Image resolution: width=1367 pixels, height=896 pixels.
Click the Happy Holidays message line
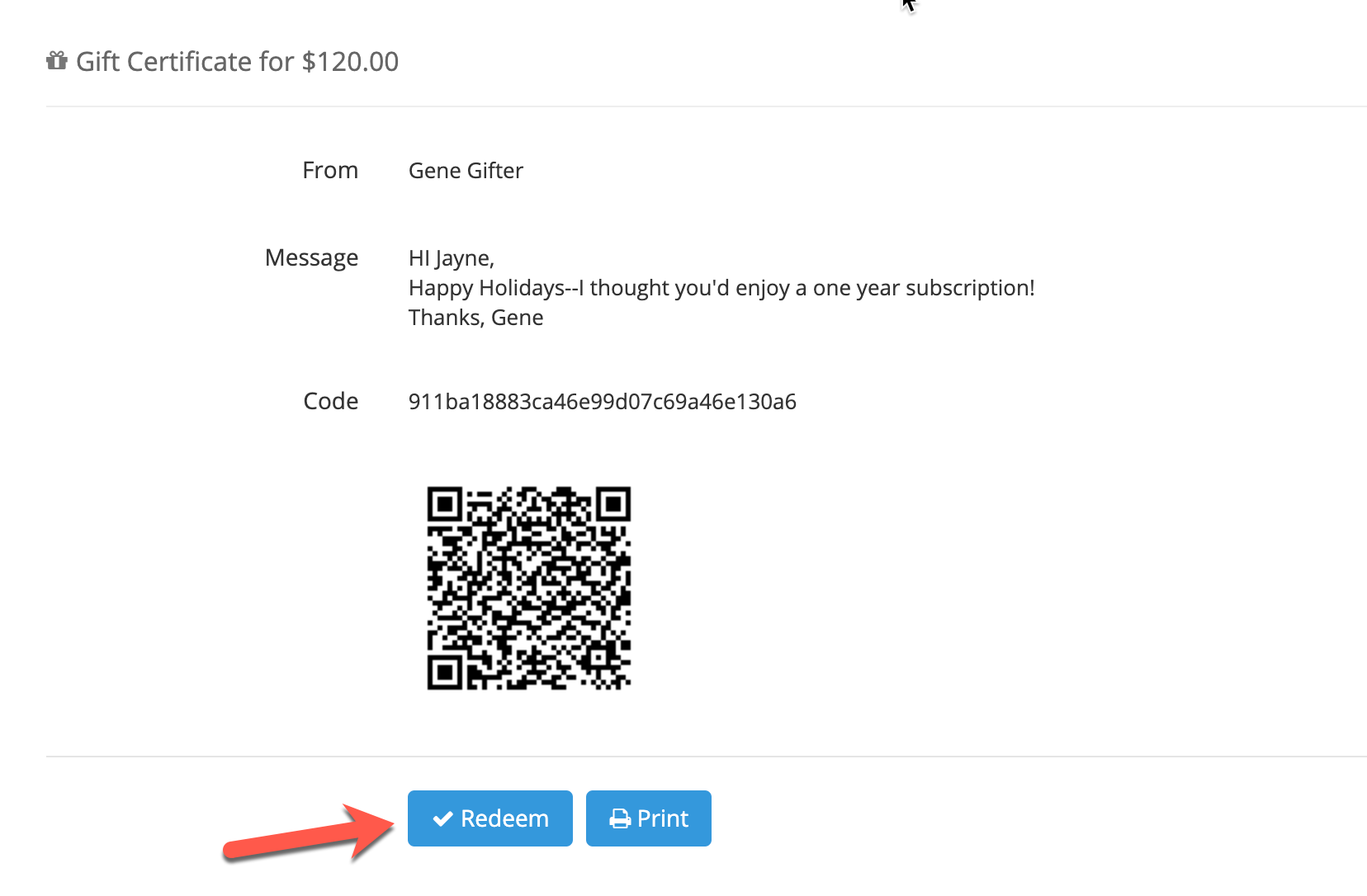click(721, 288)
